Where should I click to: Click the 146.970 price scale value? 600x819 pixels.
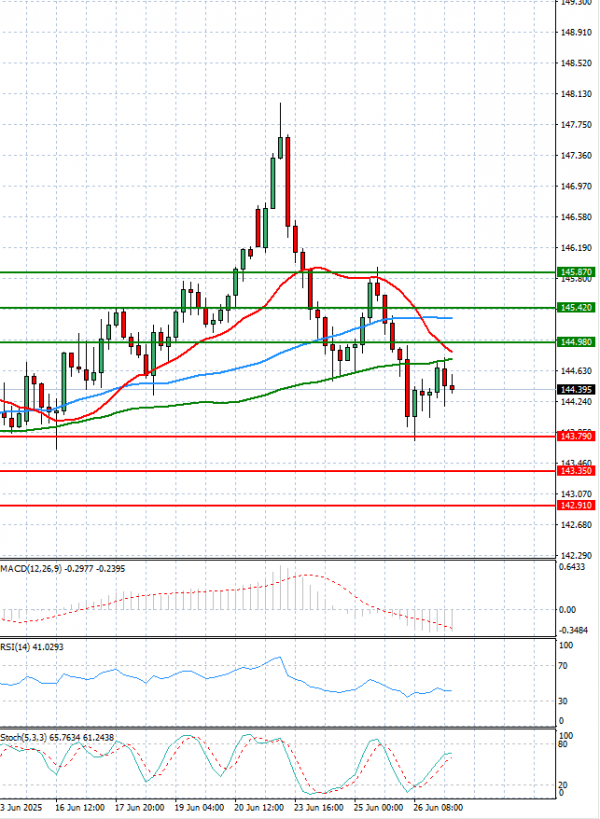576,186
